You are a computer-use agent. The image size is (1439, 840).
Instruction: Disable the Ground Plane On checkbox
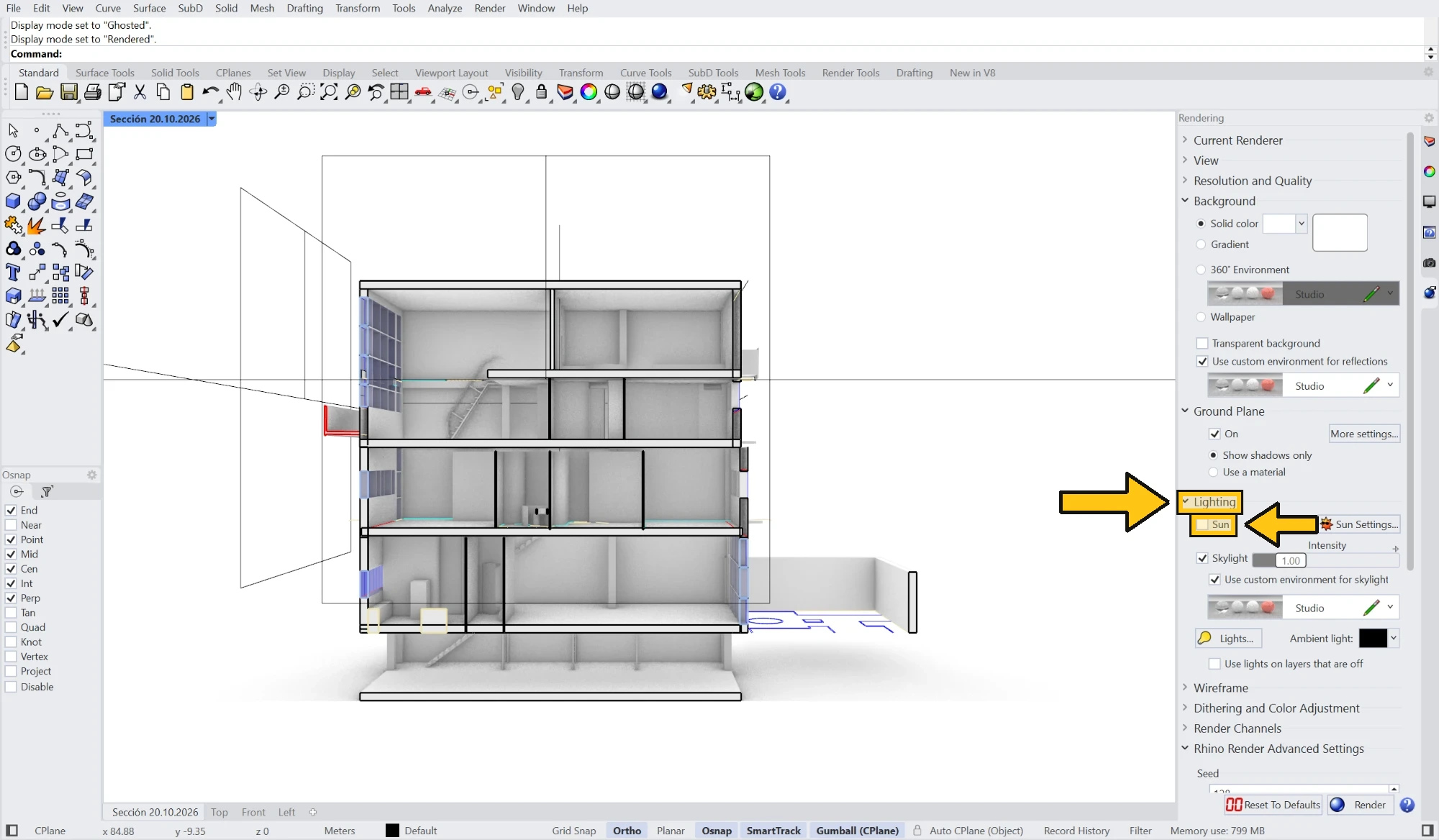(1215, 434)
